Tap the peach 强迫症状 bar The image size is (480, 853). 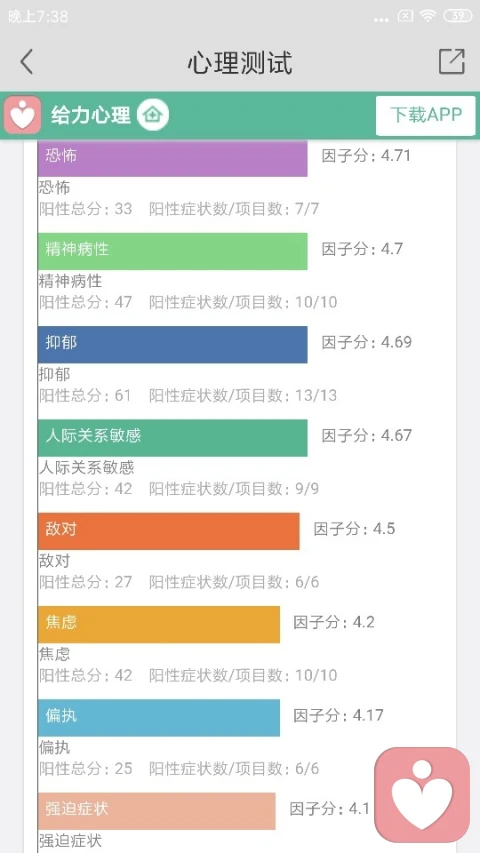click(x=157, y=811)
